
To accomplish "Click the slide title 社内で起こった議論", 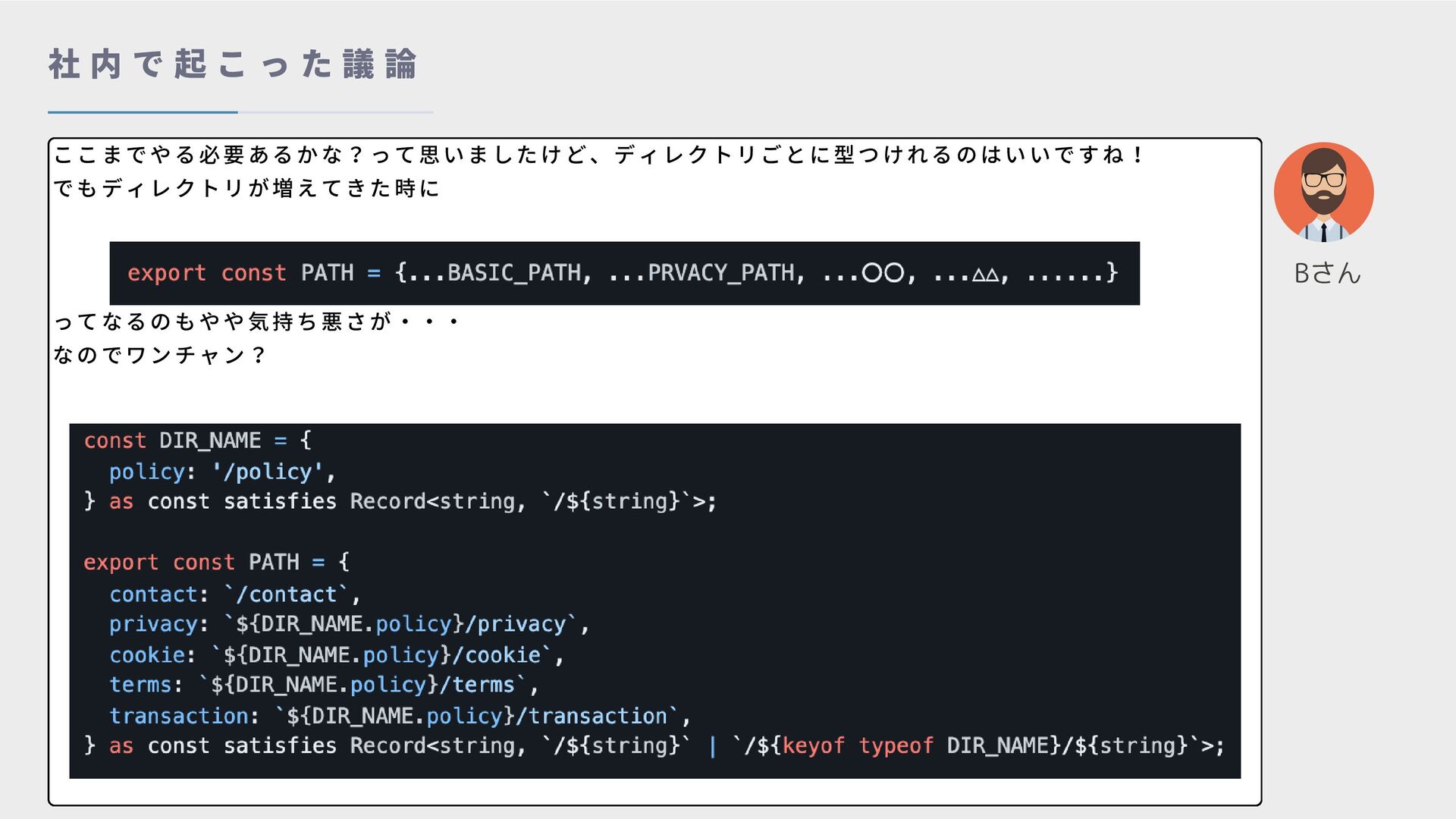I will coord(233,64).
